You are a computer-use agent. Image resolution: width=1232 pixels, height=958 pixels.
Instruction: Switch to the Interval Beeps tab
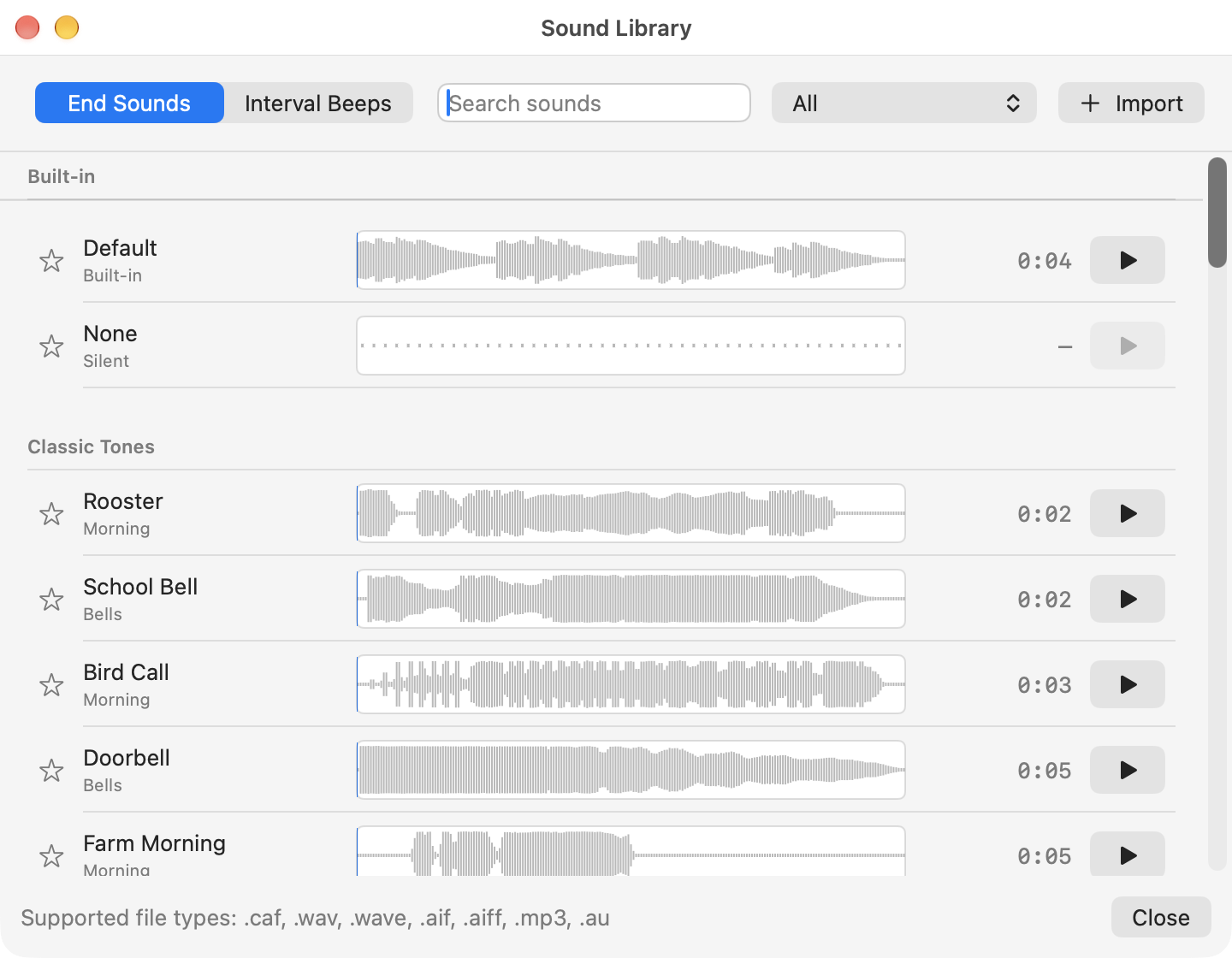[318, 103]
